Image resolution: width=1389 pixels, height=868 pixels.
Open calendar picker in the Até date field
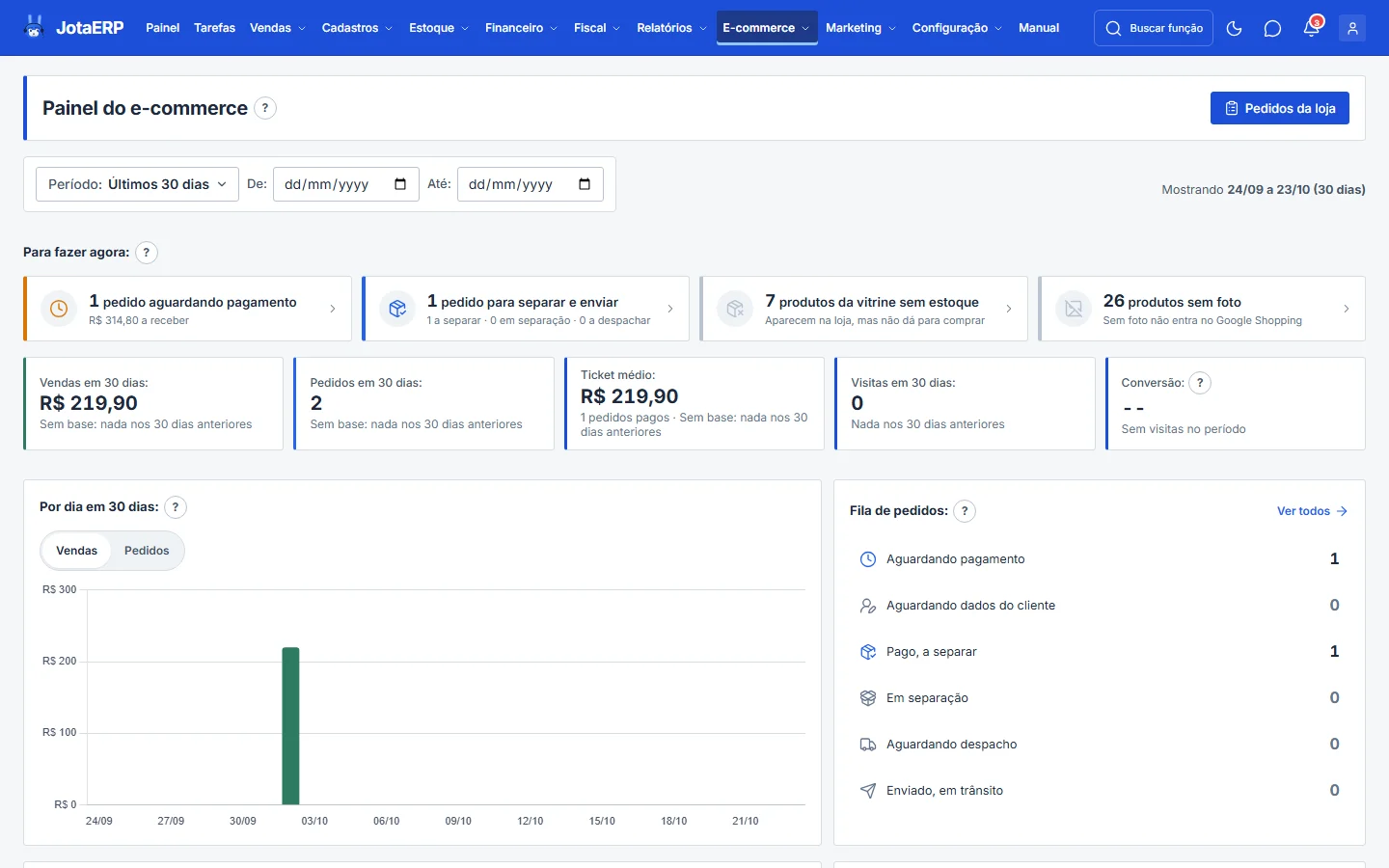[585, 184]
